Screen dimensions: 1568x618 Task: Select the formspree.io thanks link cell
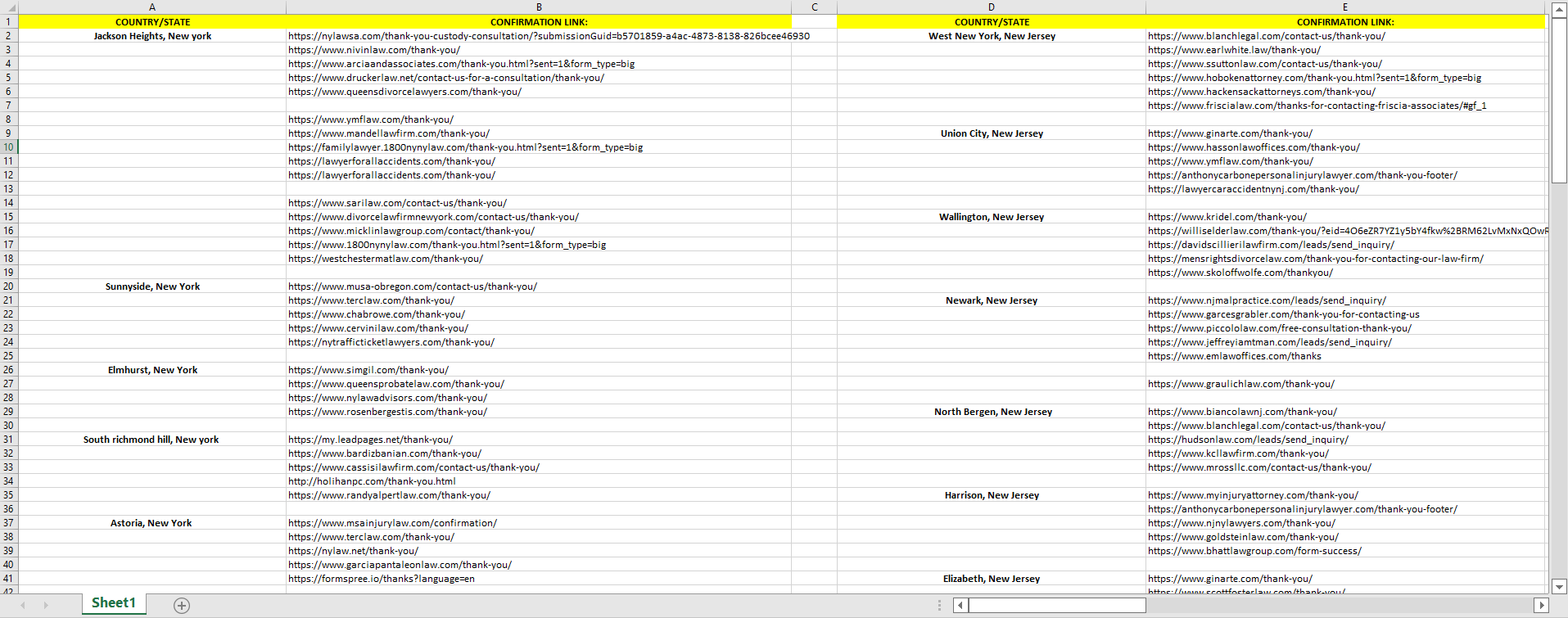(x=539, y=579)
